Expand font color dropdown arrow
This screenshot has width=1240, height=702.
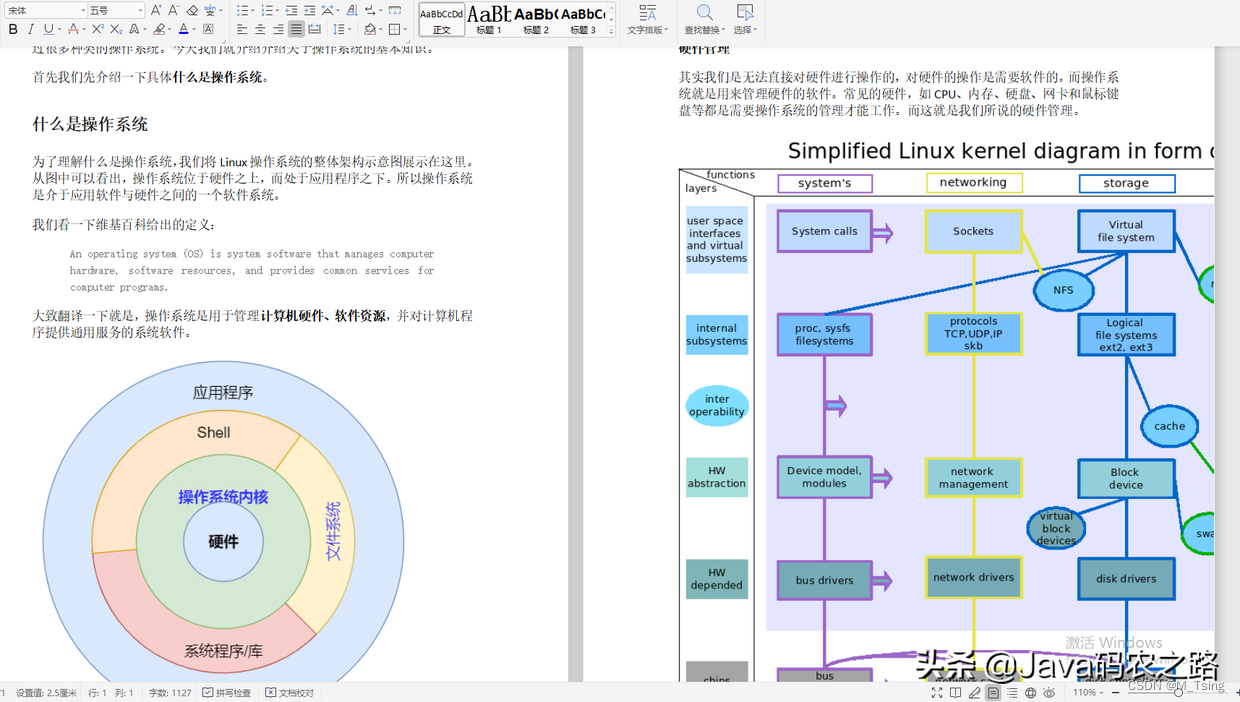pyautogui.click(x=194, y=29)
